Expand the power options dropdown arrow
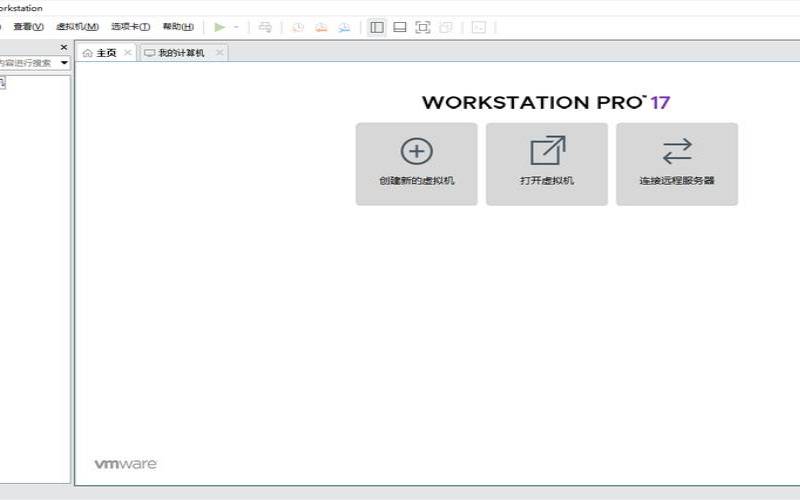Viewport: 800px width, 500px height. [x=236, y=27]
